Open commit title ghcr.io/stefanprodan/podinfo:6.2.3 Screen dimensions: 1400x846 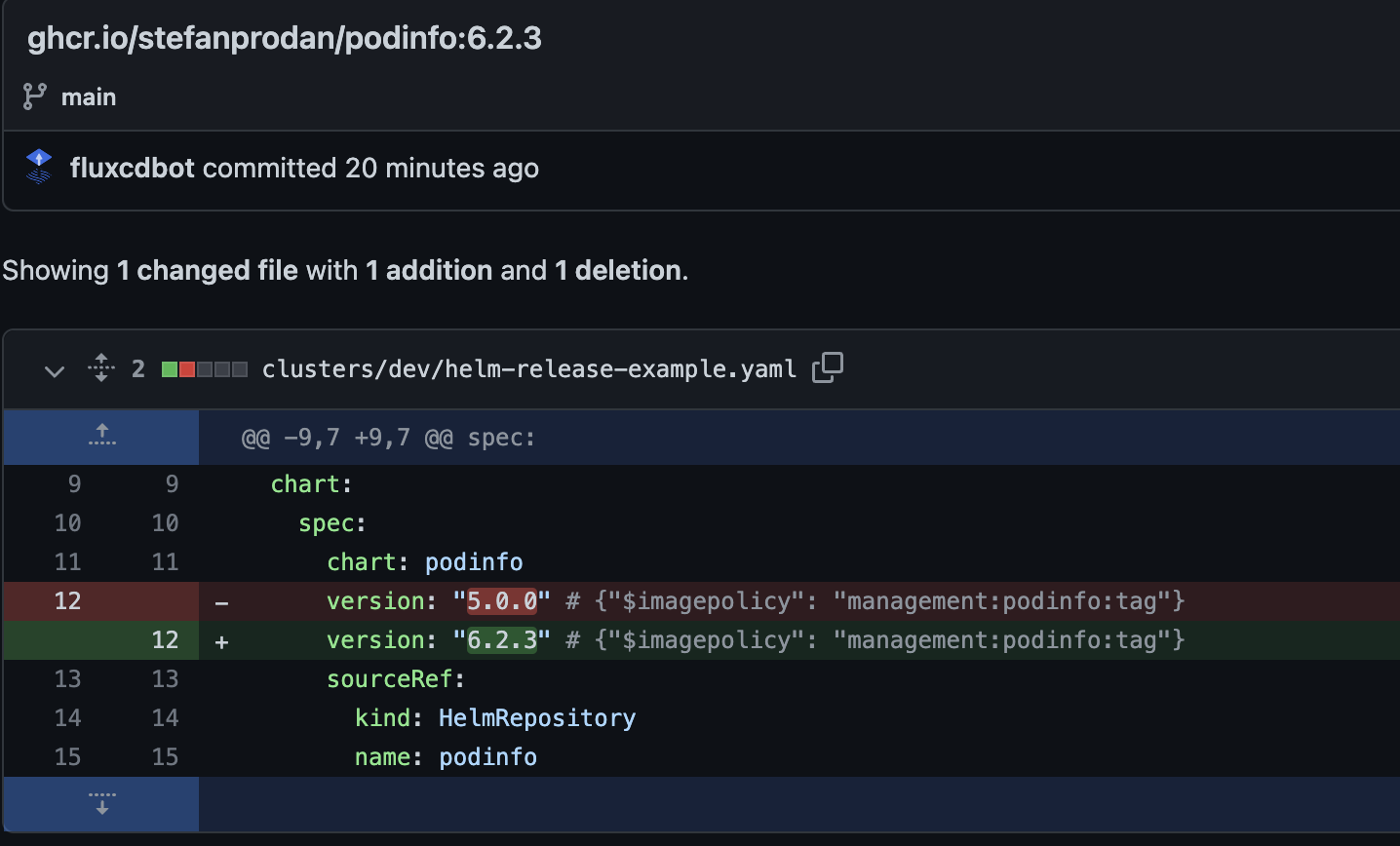(x=284, y=38)
